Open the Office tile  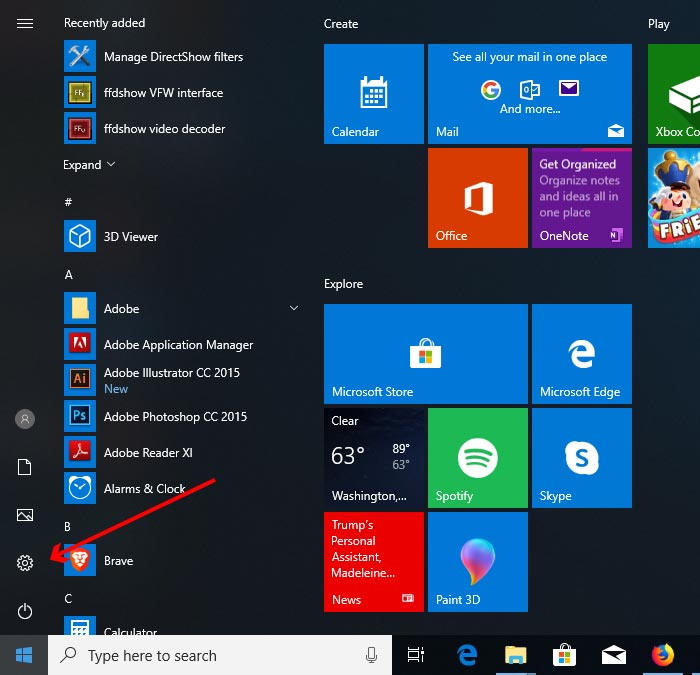[x=478, y=198]
